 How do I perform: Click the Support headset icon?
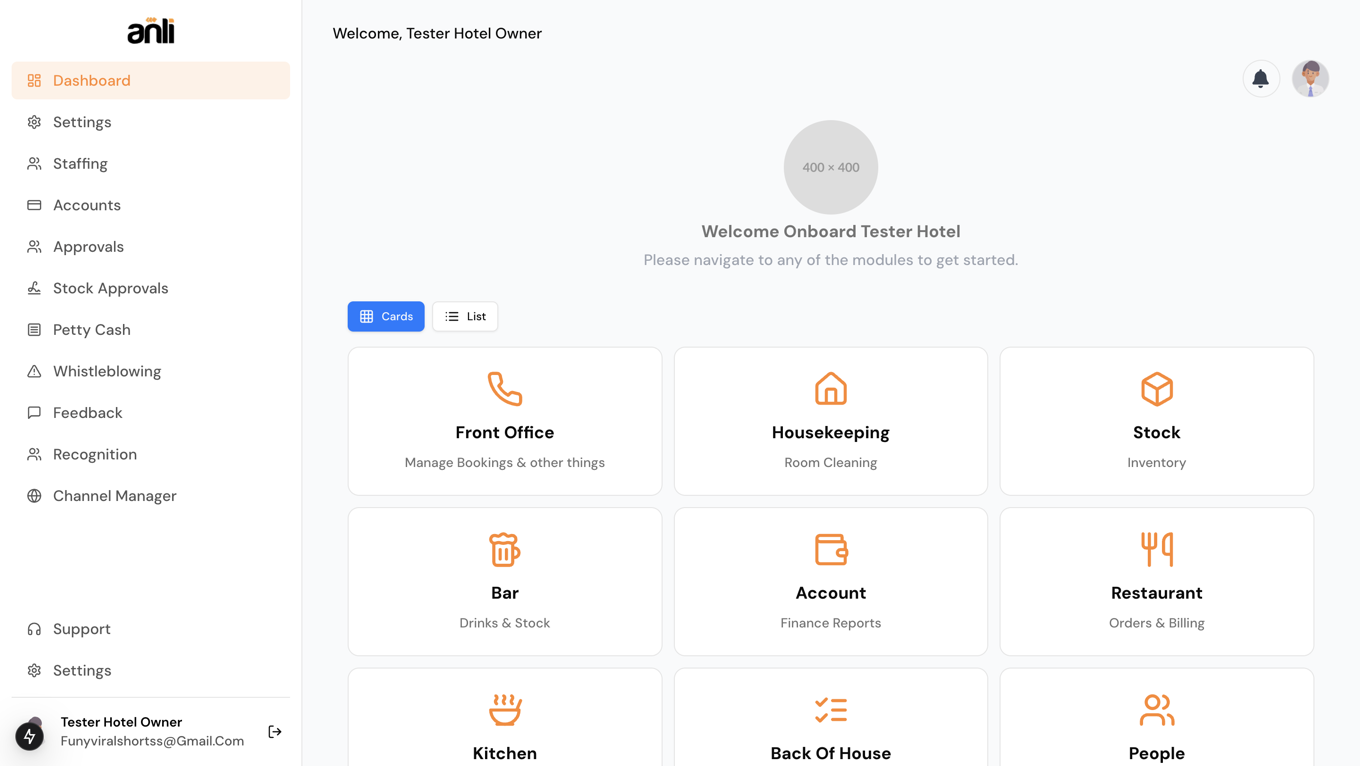(x=34, y=629)
